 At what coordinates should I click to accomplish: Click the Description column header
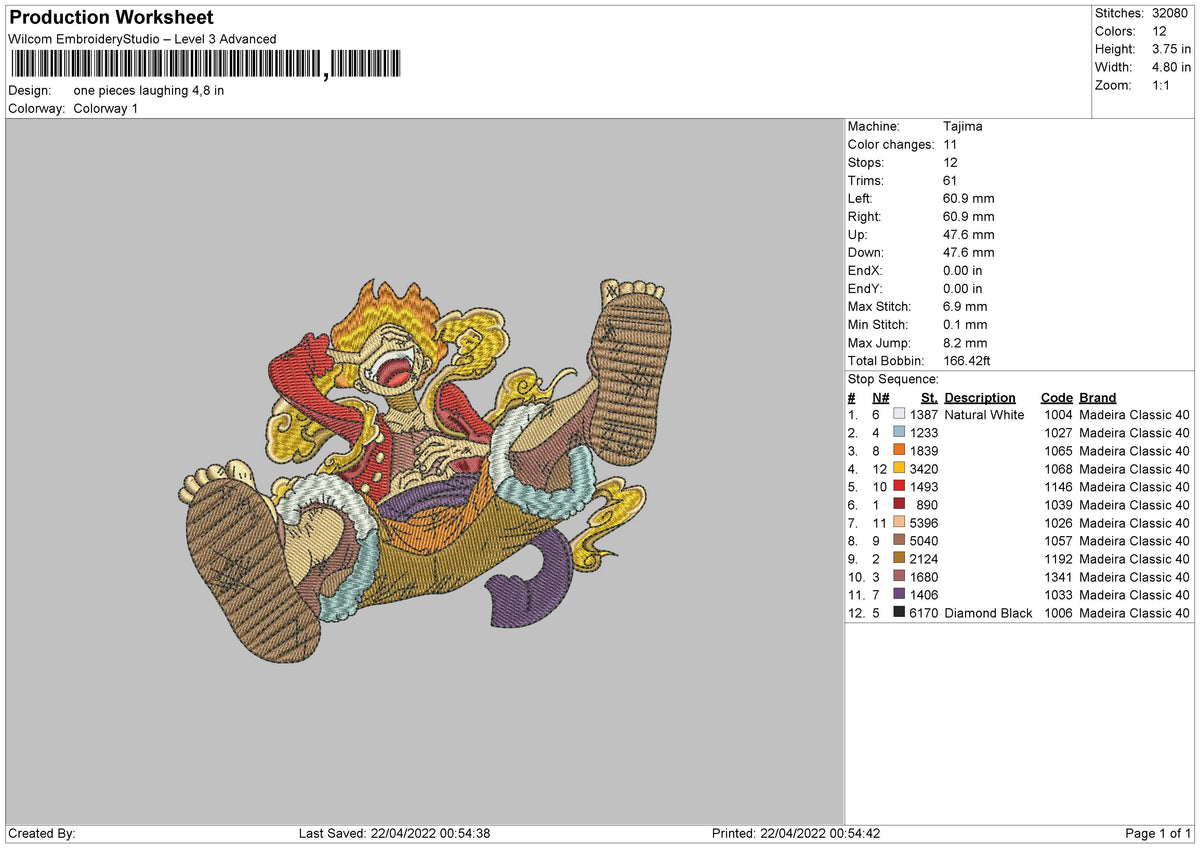click(980, 397)
